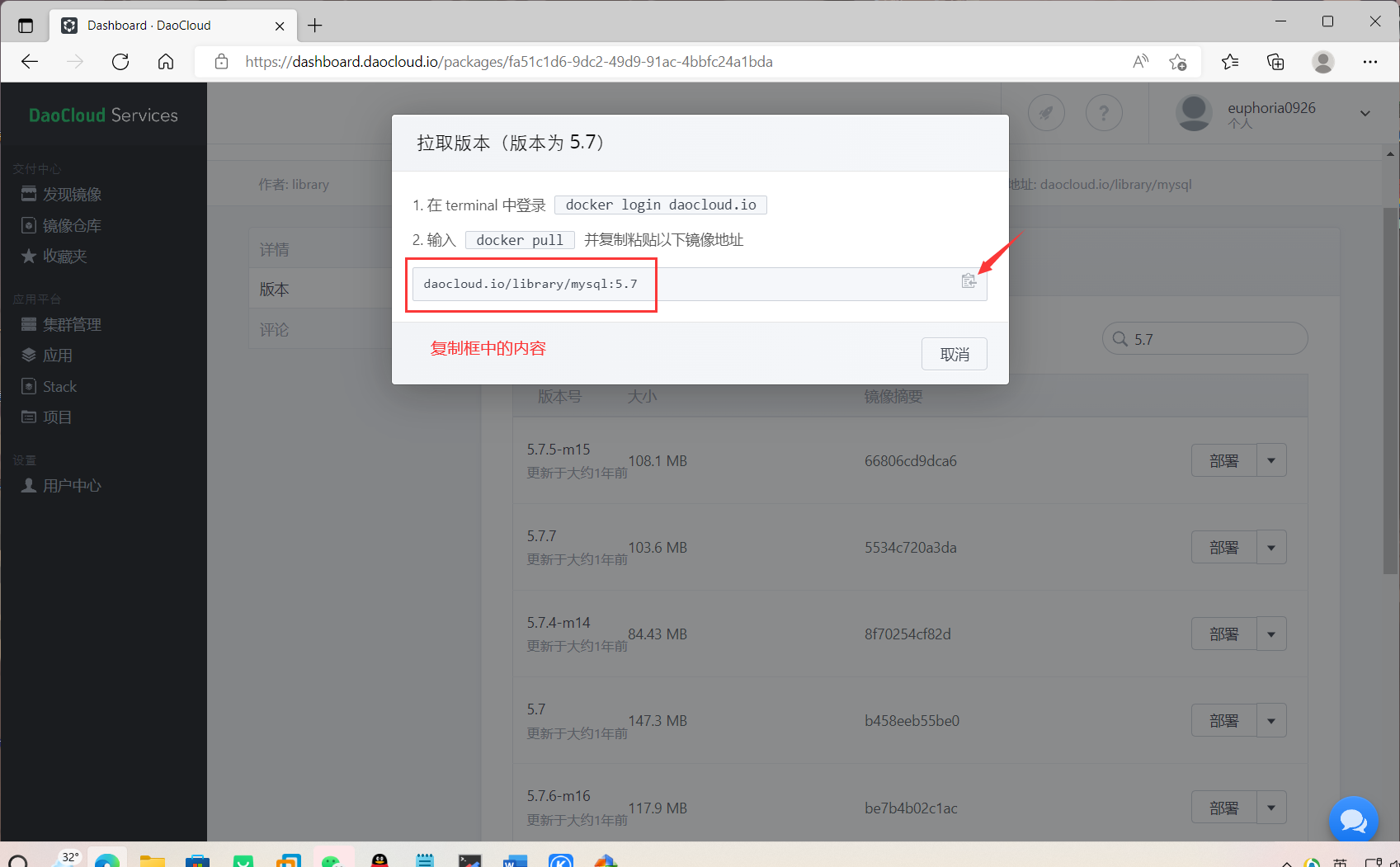Open Stack in the sidebar
This screenshot has height=867, width=1400.
point(49,386)
